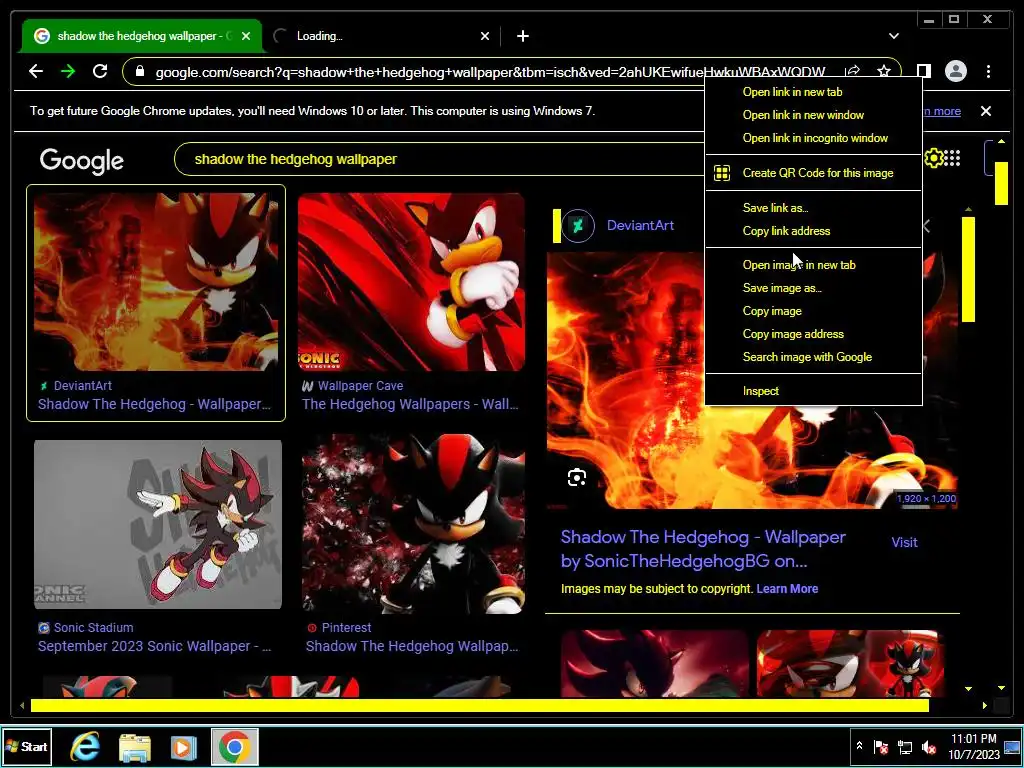Go forward using the green forward arrow

(68, 71)
